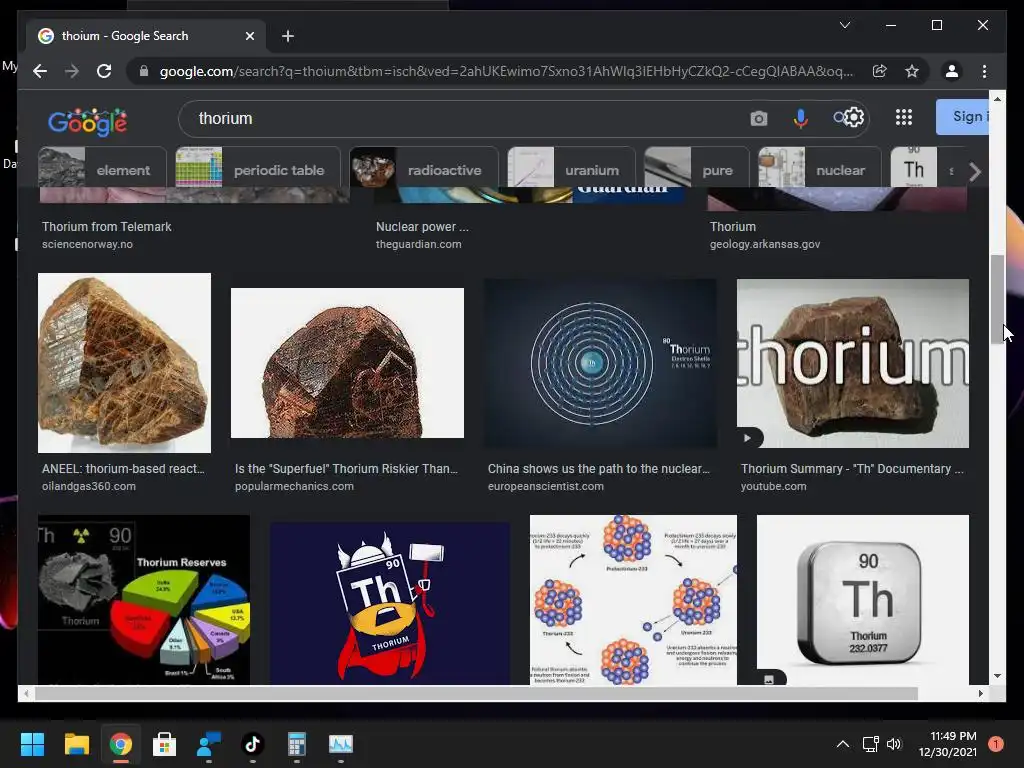
Task: Open the tab search chevron
Action: [844, 25]
